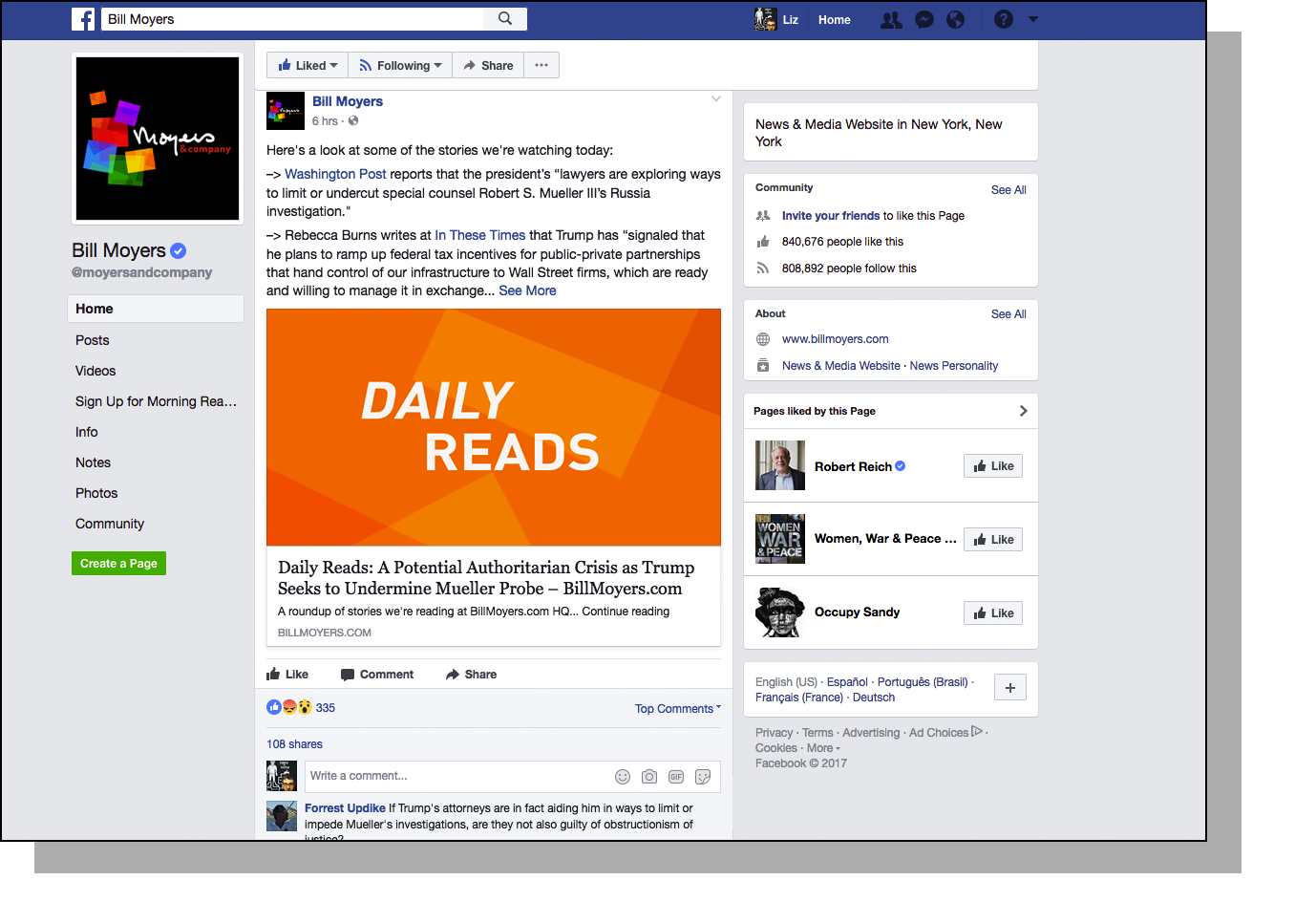
Task: Open the 108 shares link
Action: [x=294, y=744]
